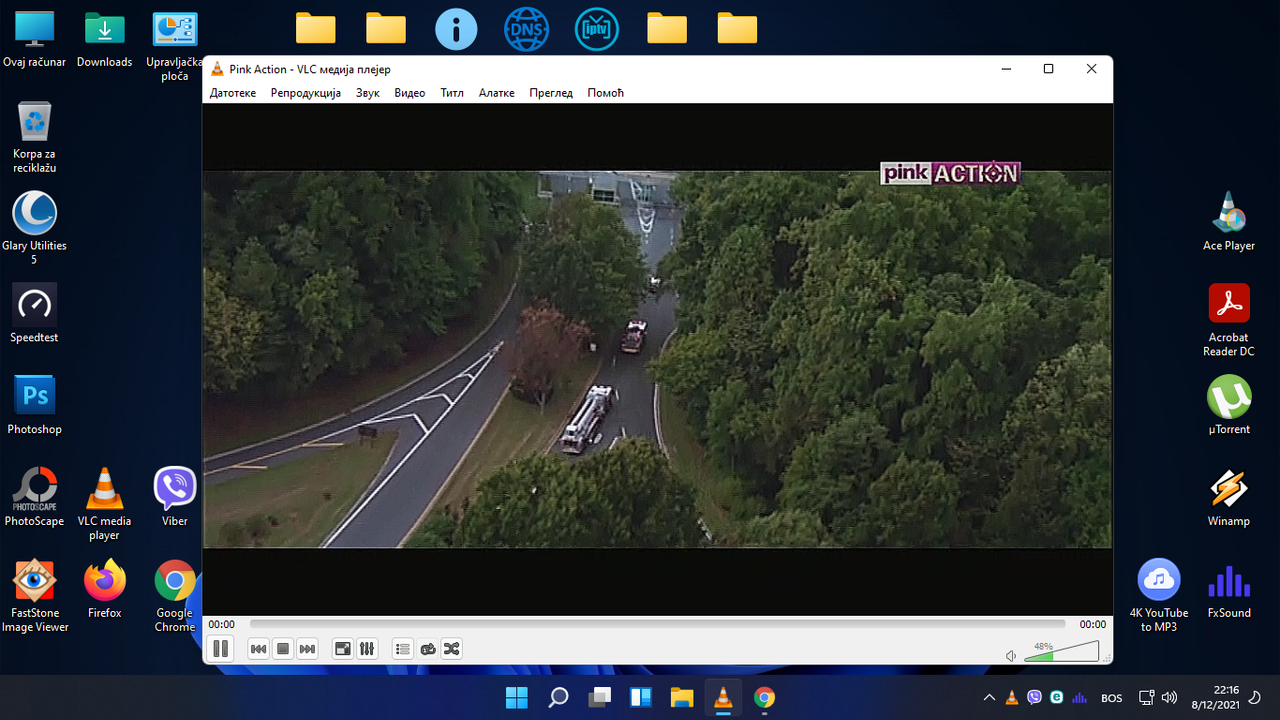The image size is (1280, 720).
Task: Select the Downloads desktop icon
Action: coord(105,40)
